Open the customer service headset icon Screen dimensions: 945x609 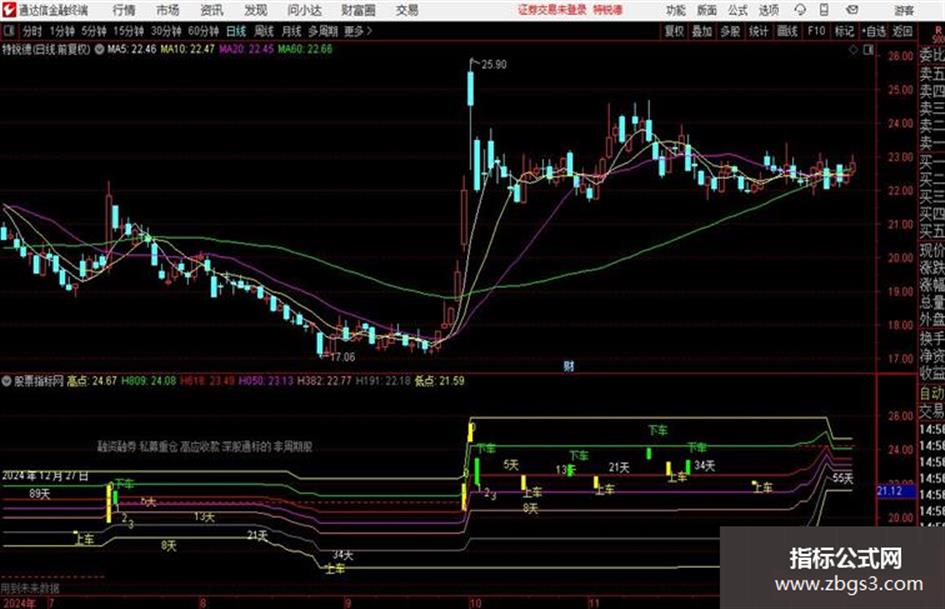800,10
